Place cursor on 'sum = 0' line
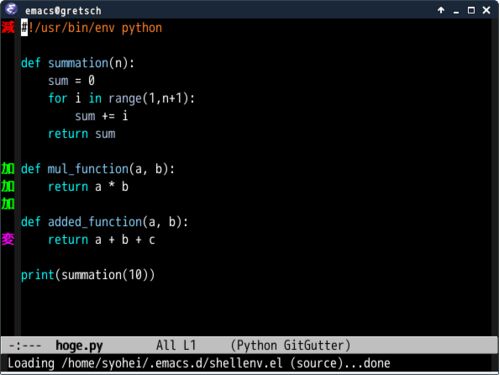The height and width of the screenshot is (375, 500). click(x=71, y=81)
